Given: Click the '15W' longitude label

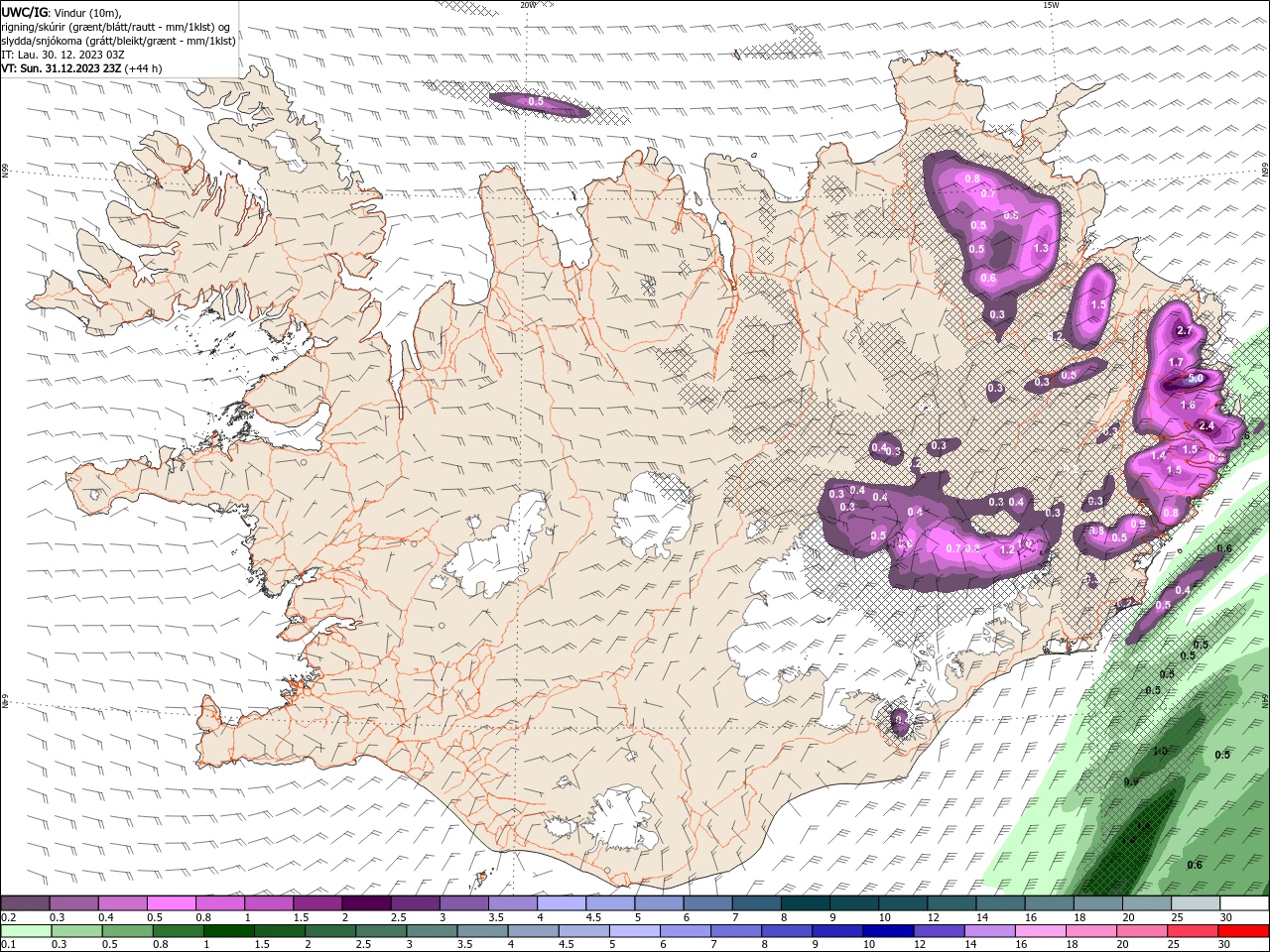Looking at the screenshot, I should (x=1051, y=4).
